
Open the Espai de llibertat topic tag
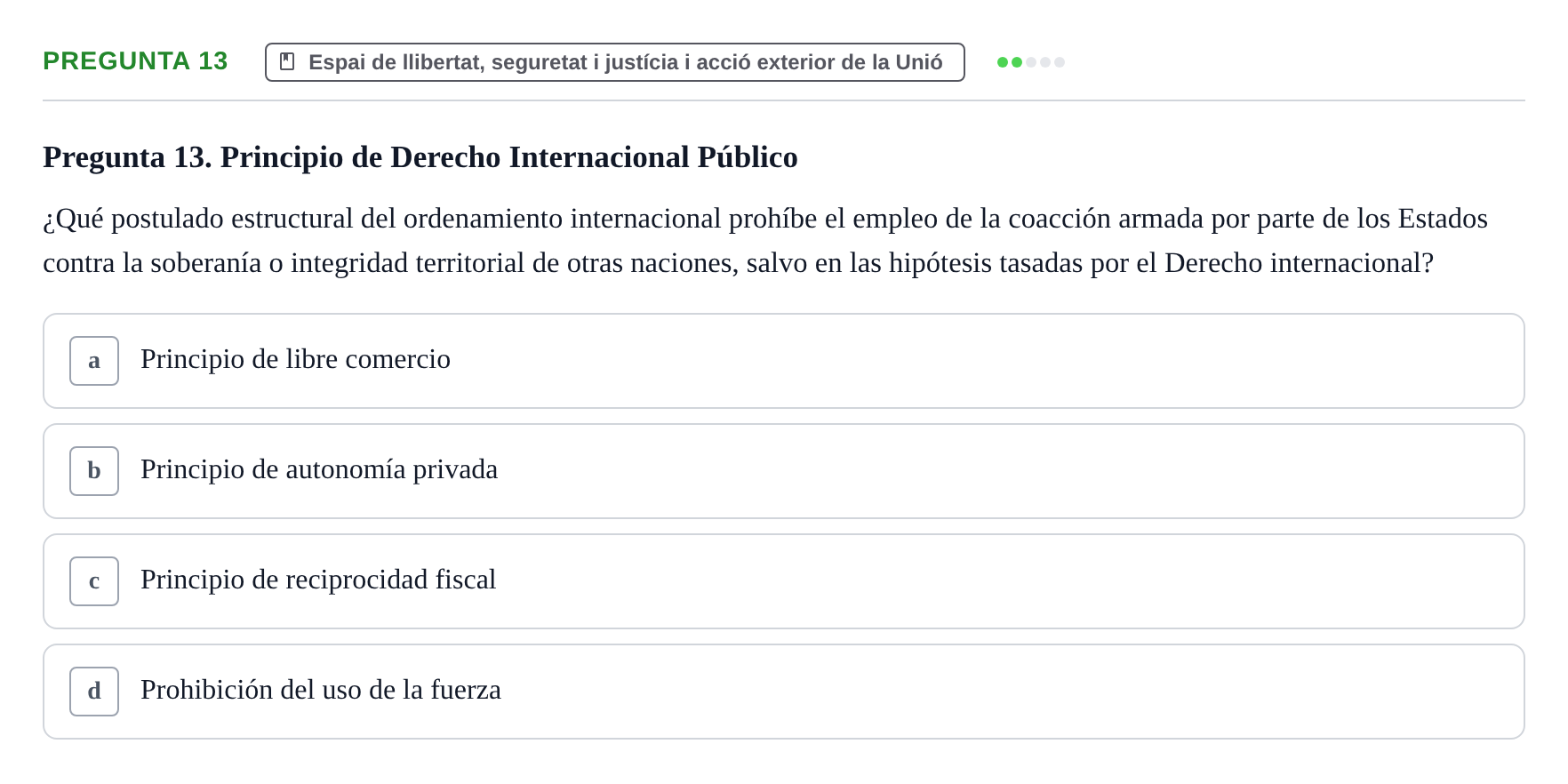tap(614, 62)
